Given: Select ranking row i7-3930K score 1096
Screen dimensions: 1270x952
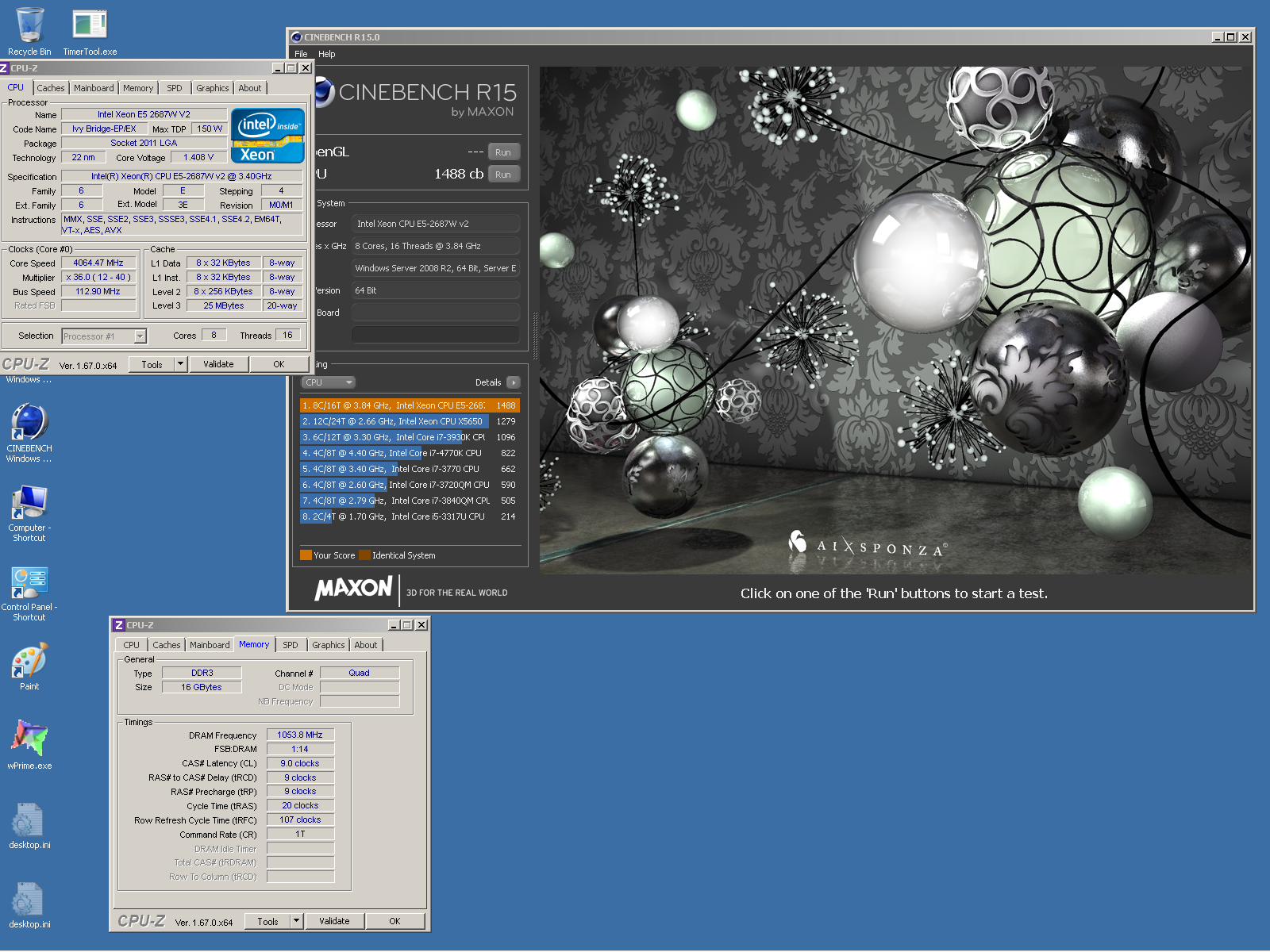Looking at the screenshot, I should click(x=410, y=437).
